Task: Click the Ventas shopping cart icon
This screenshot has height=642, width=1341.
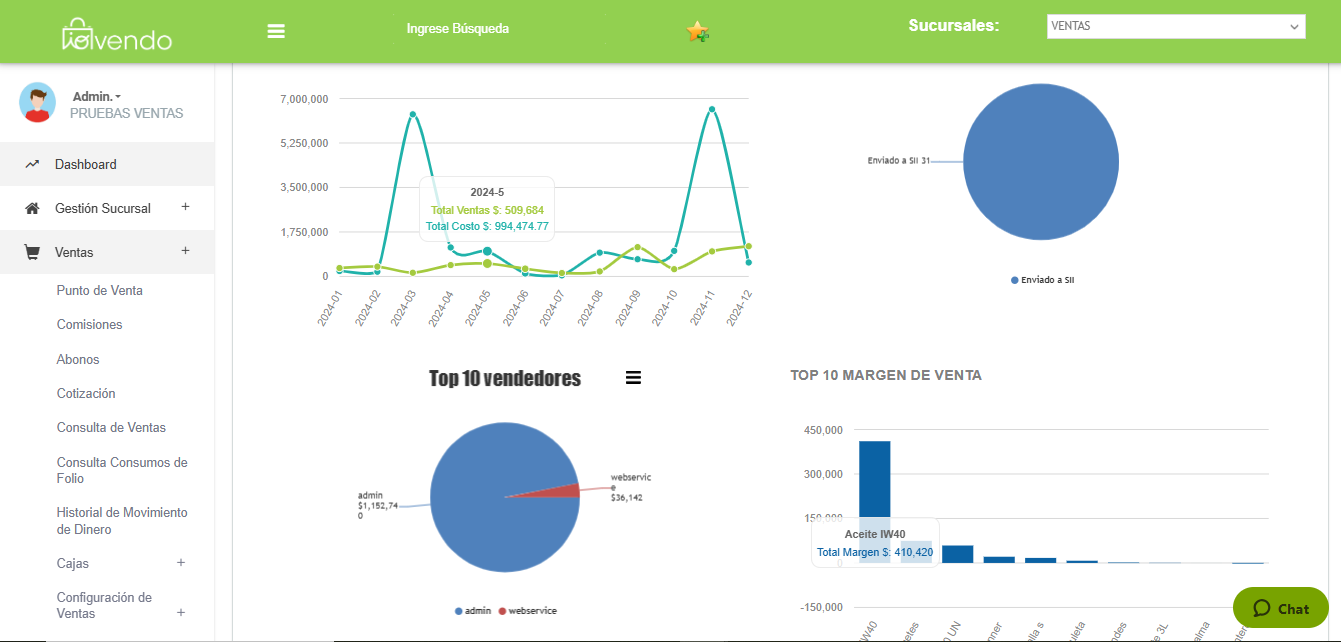Action: pos(32,252)
